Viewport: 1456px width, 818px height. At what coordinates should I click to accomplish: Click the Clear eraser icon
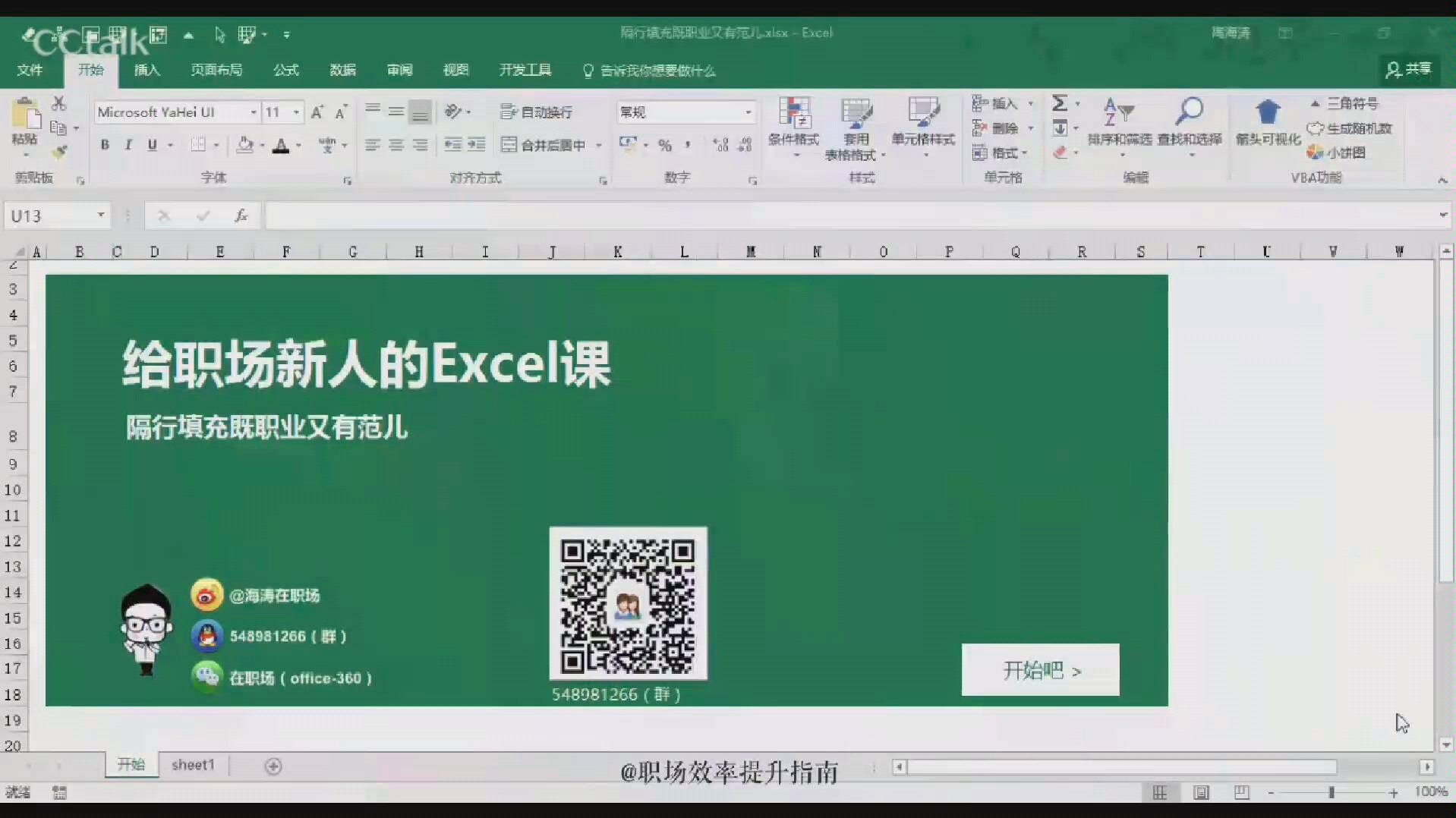click(1060, 153)
